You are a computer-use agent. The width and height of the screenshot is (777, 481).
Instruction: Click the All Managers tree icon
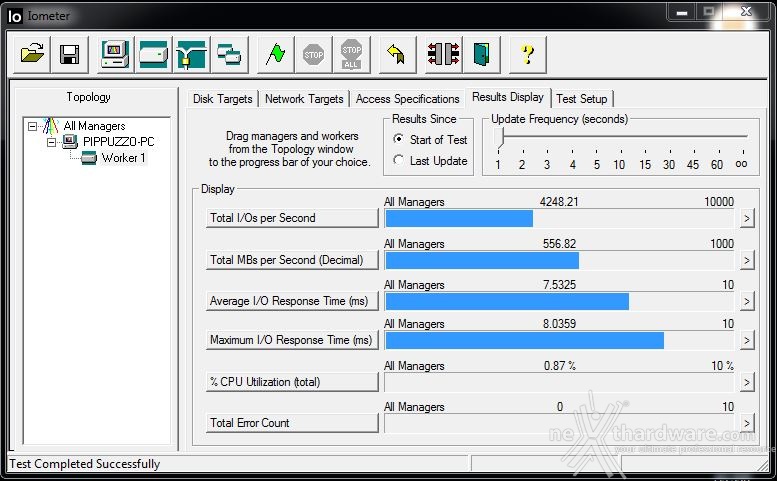pyautogui.click(x=51, y=126)
